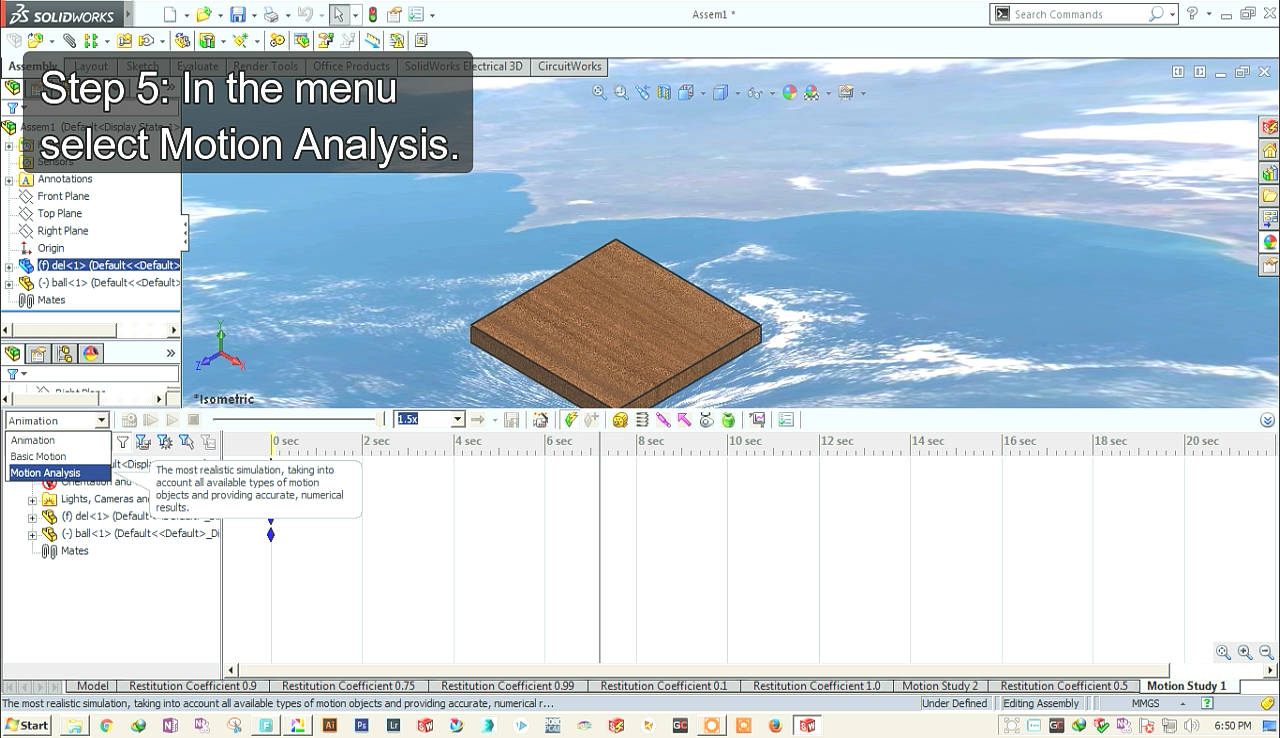Click the Gravity apple icon

pyautogui.click(x=728, y=420)
